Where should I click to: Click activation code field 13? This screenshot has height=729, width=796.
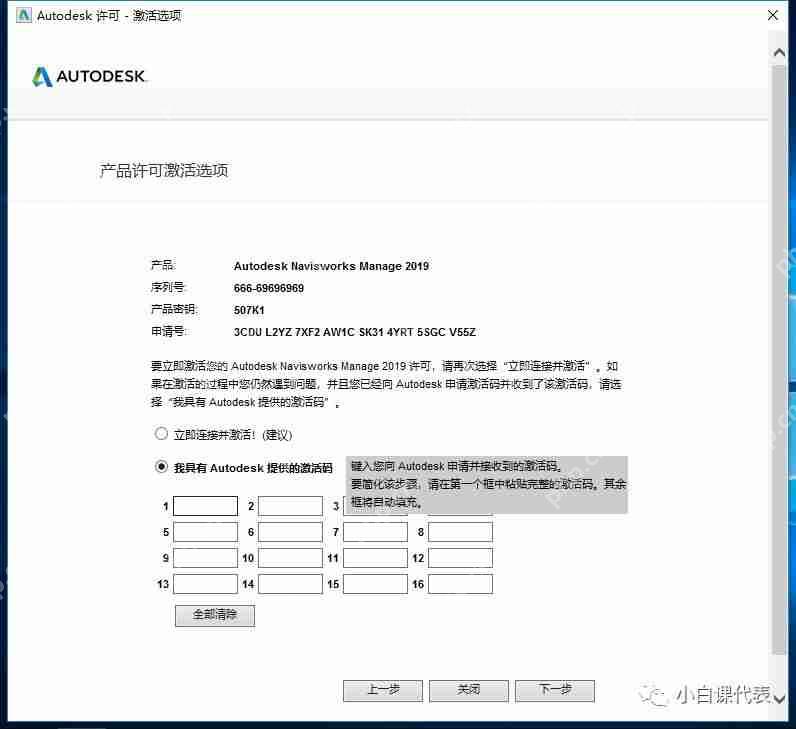click(205, 584)
